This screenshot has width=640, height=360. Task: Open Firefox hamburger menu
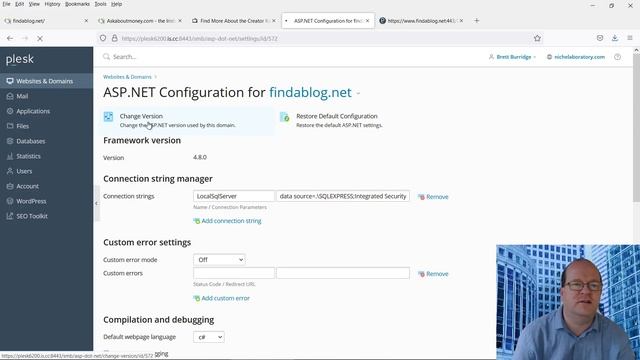[x=630, y=38]
